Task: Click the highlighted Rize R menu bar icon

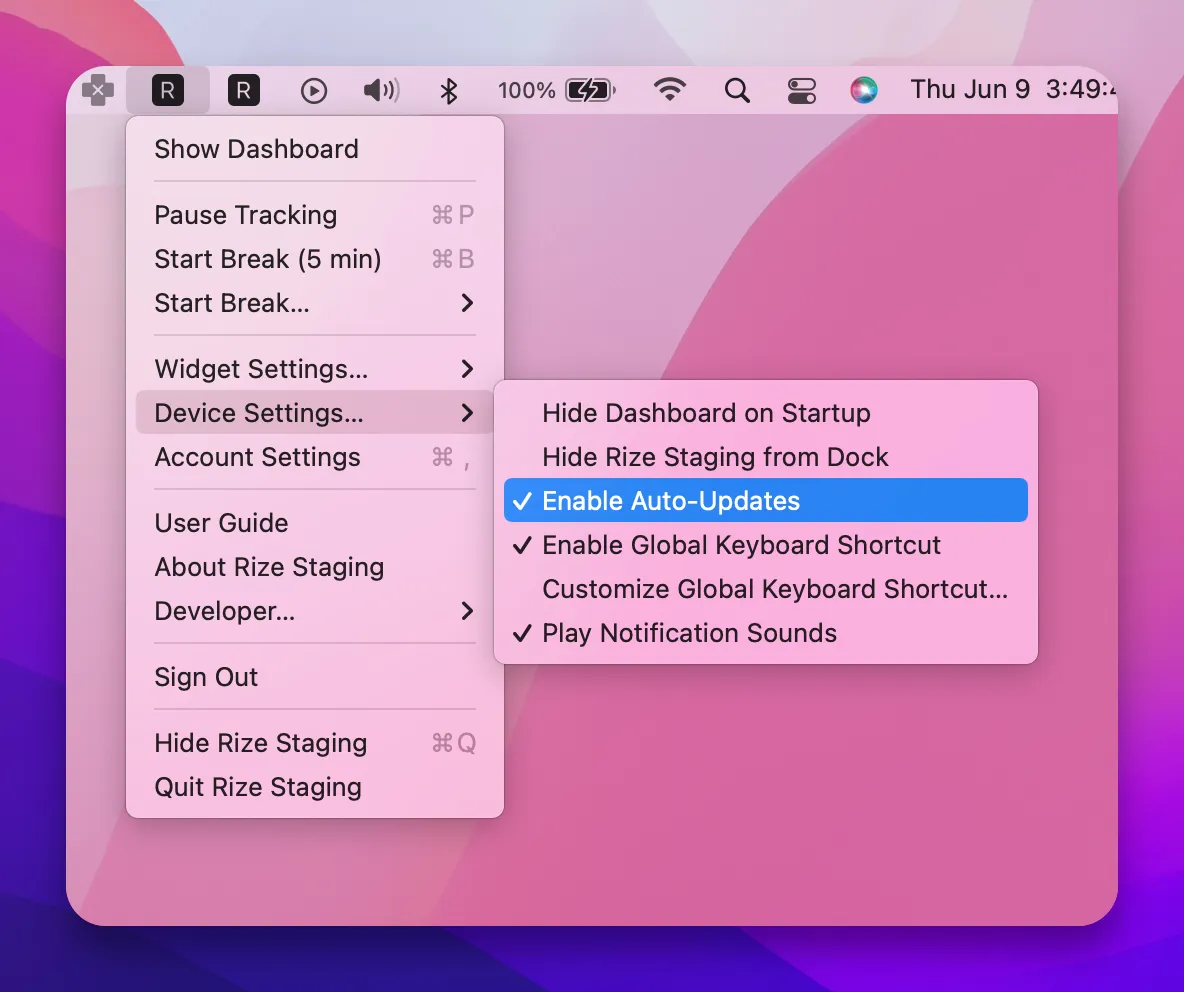Action: pos(168,91)
